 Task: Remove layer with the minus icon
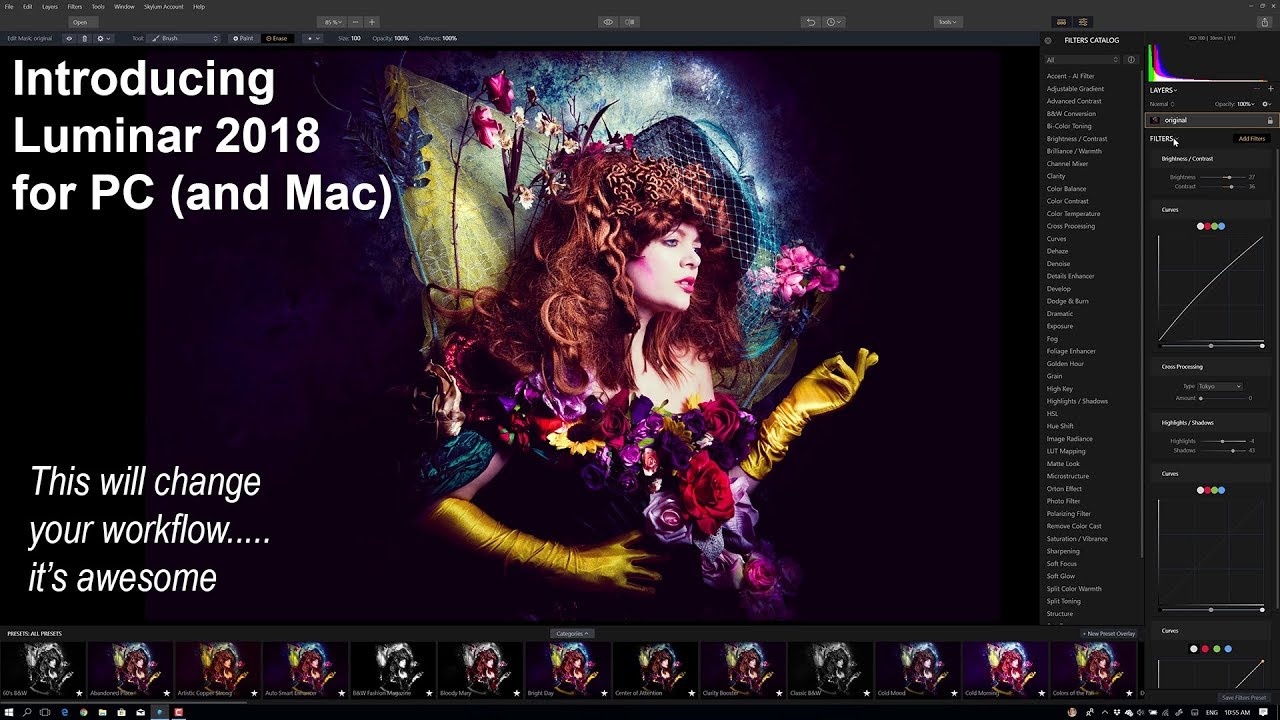1258,89
